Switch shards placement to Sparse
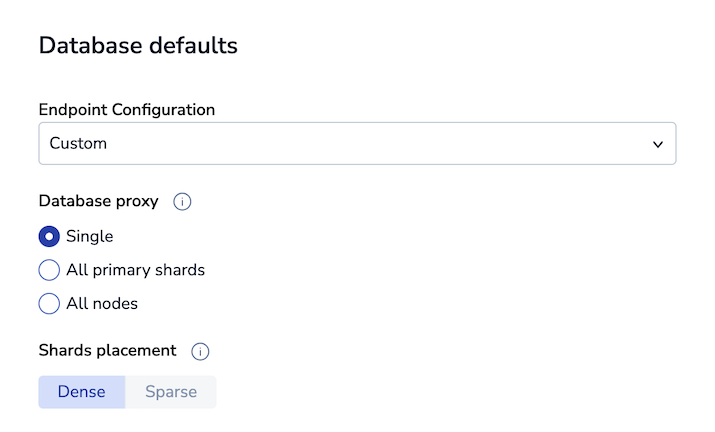The height and width of the screenshot is (432, 715). [171, 392]
